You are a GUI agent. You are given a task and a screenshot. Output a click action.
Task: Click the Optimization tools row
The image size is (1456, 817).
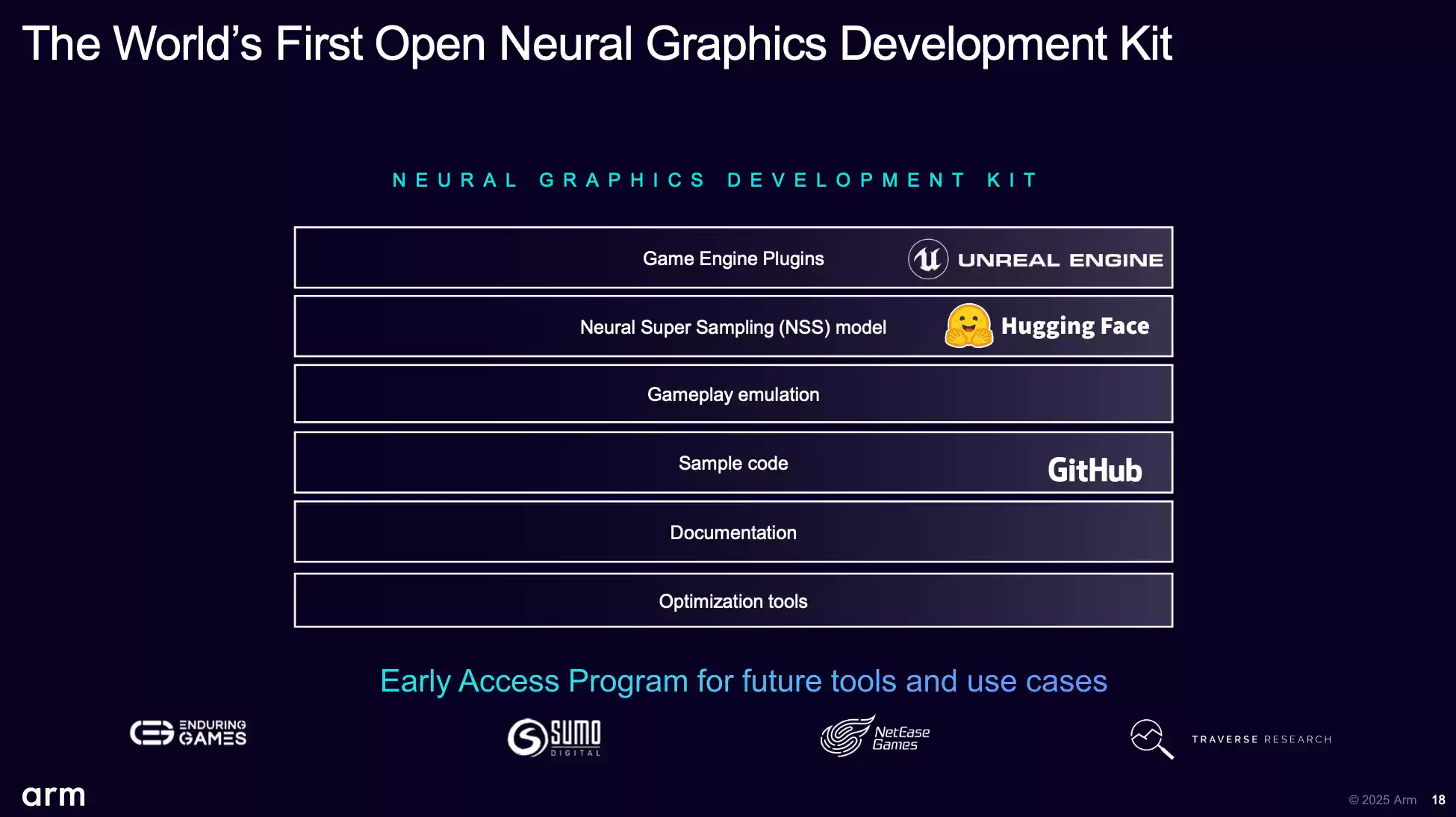click(x=732, y=601)
